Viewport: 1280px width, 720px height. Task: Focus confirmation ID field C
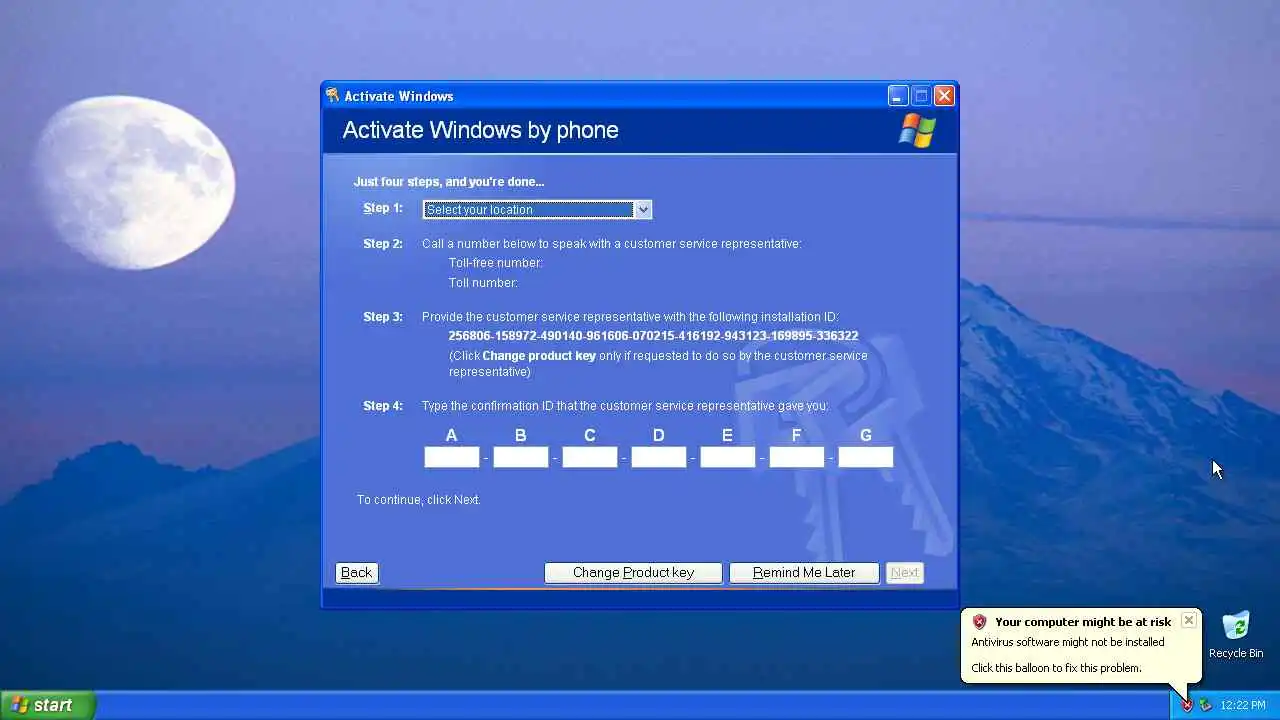tap(590, 457)
